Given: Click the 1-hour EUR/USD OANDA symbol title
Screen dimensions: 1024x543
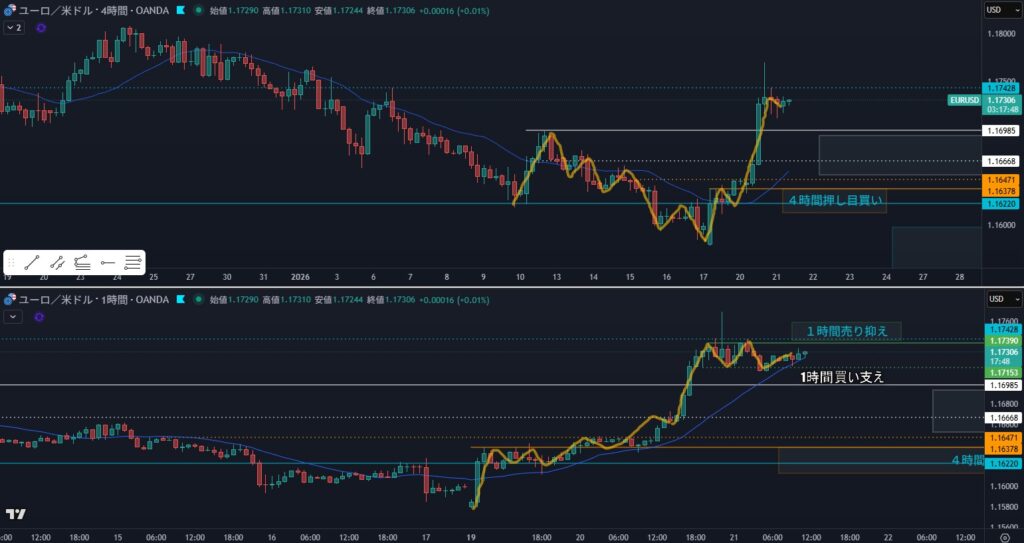Looking at the screenshot, I should (x=95, y=299).
